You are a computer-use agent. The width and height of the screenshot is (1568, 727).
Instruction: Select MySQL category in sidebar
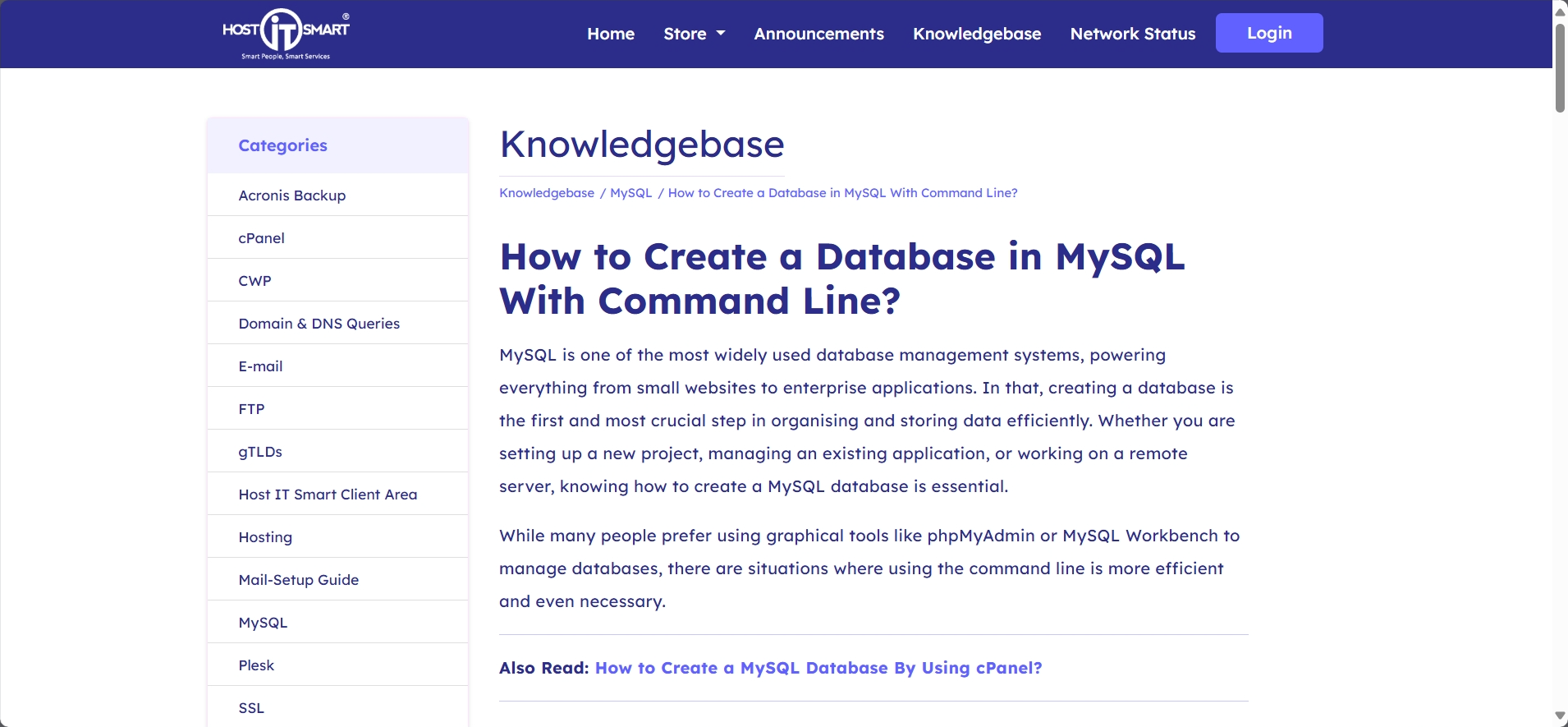click(337, 623)
